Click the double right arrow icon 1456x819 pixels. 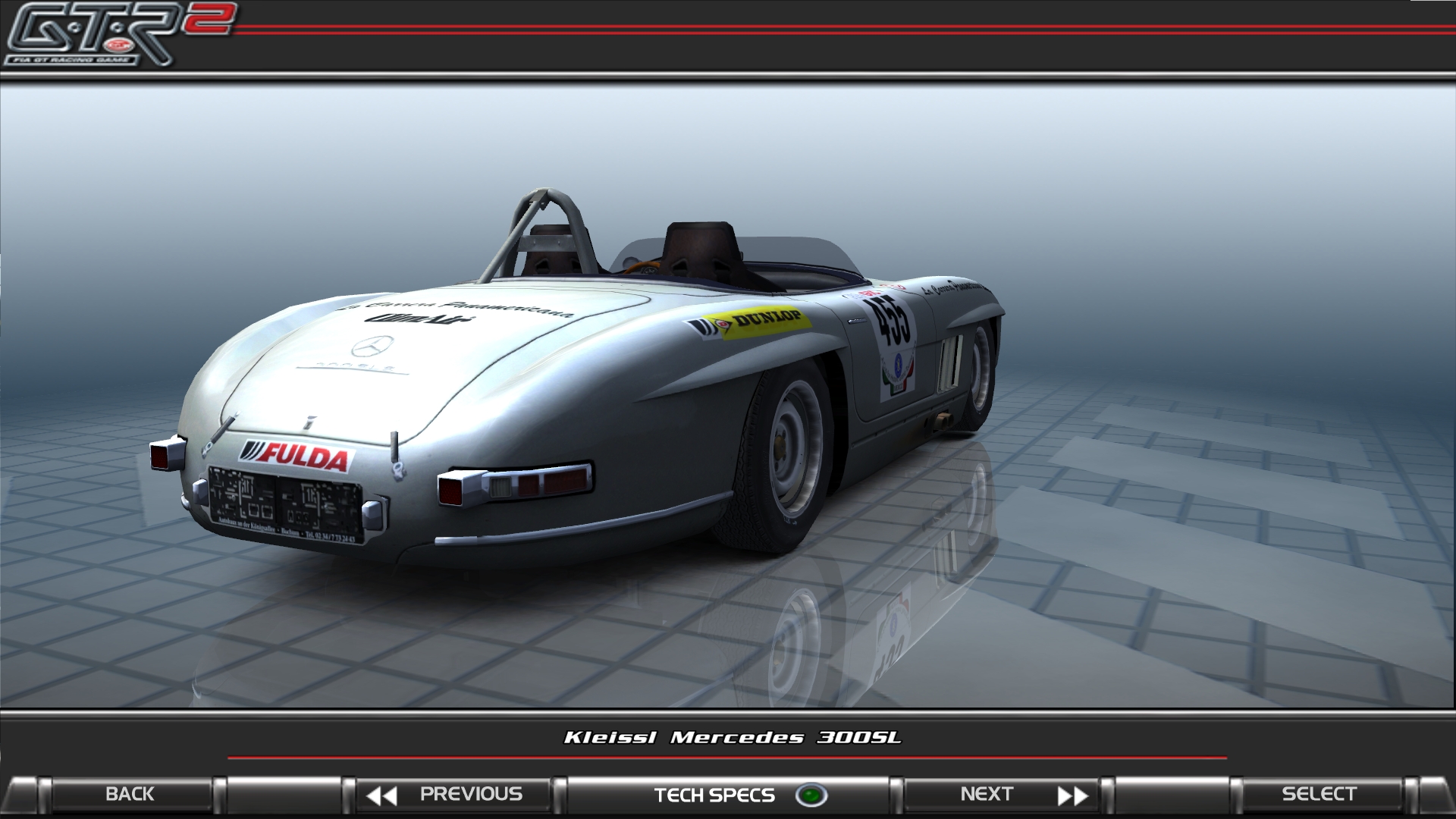coord(1073,795)
